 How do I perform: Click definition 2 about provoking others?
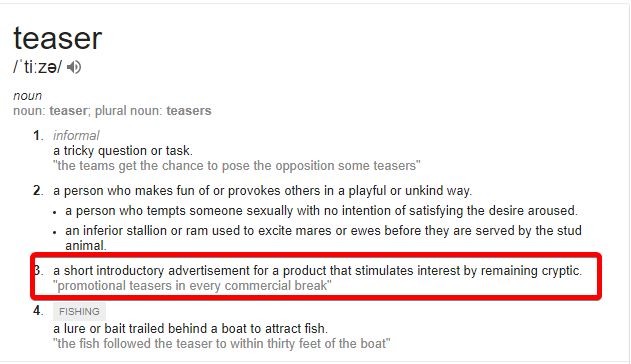click(x=262, y=191)
